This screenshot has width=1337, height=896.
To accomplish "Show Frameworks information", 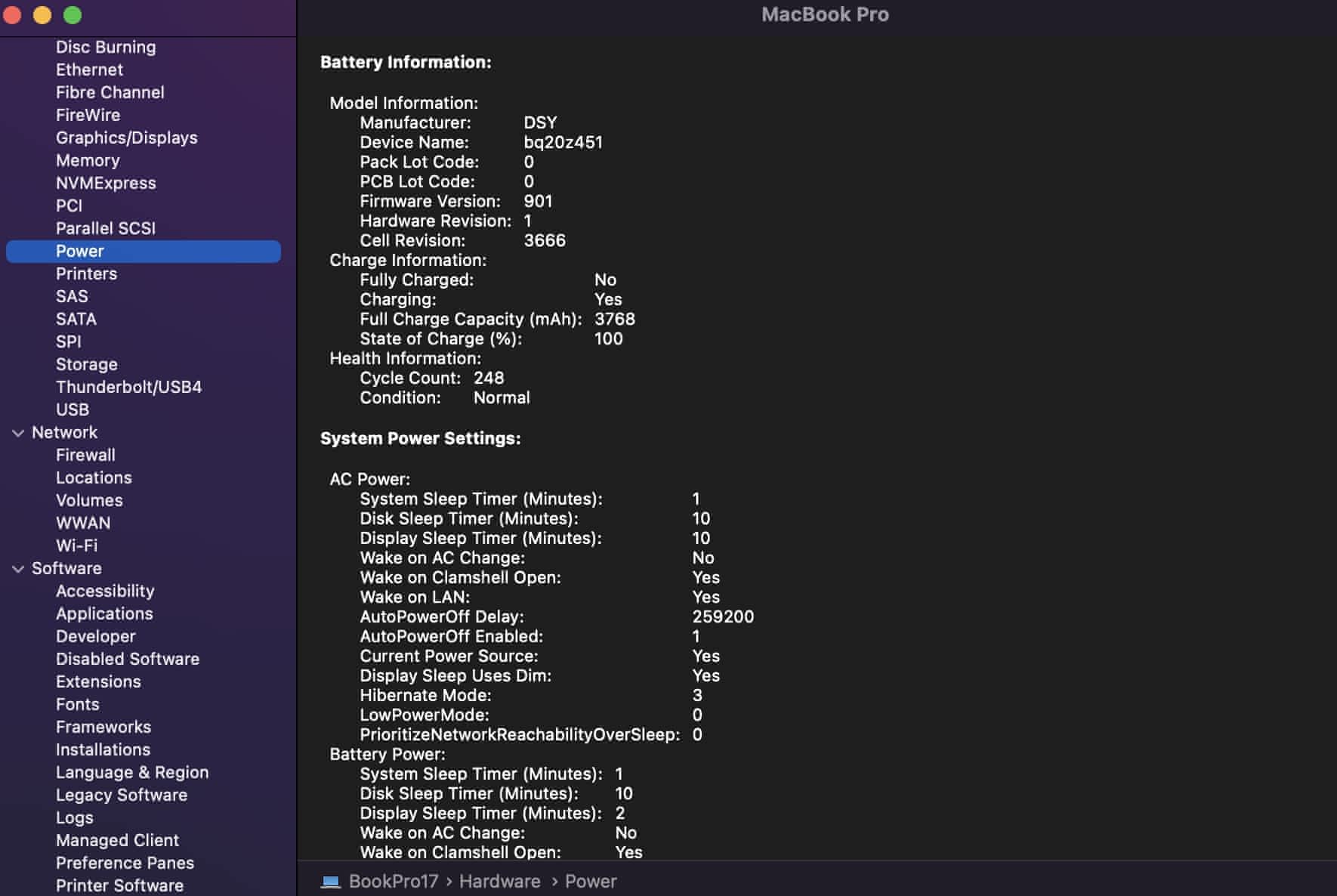I will click(103, 727).
